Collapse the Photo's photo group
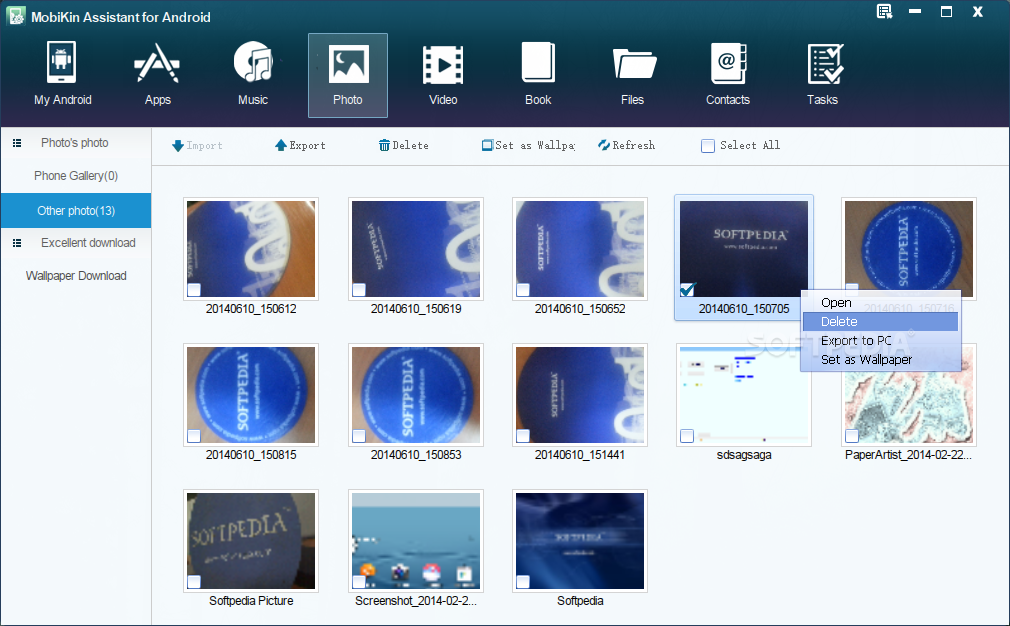 (17, 143)
